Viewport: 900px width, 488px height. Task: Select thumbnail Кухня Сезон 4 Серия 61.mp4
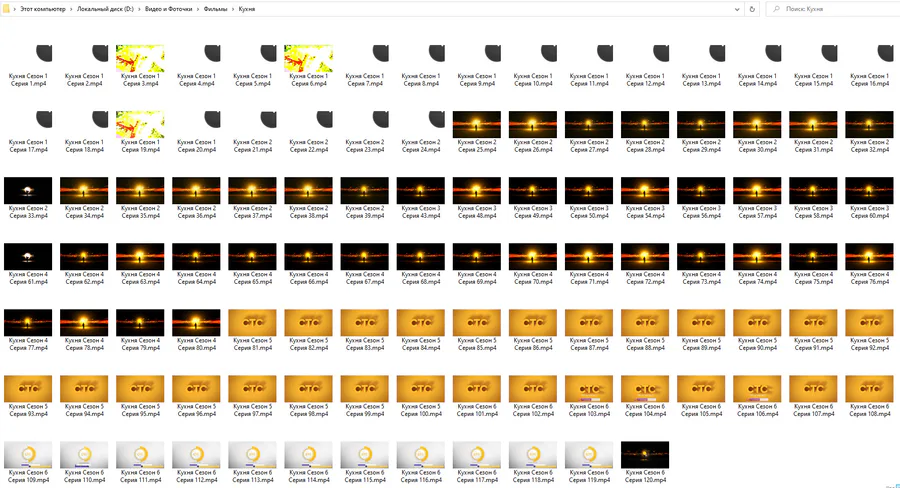tap(28, 256)
